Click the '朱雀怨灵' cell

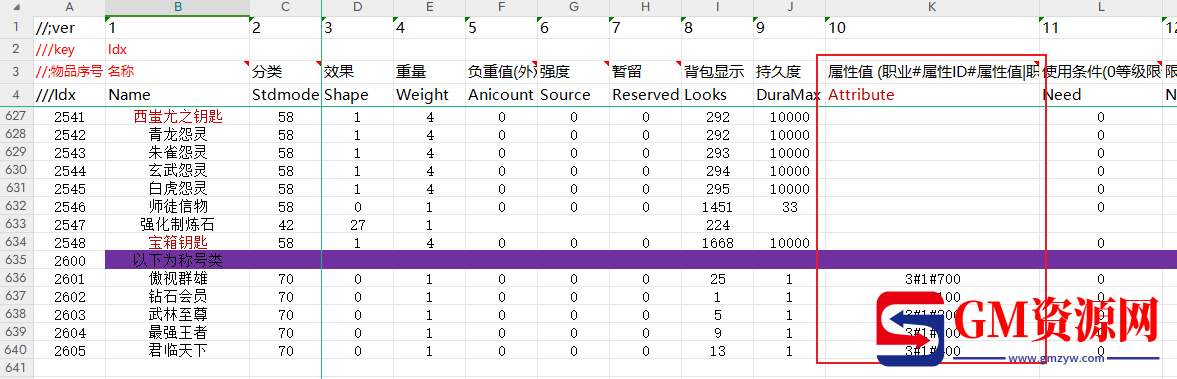tap(178, 152)
